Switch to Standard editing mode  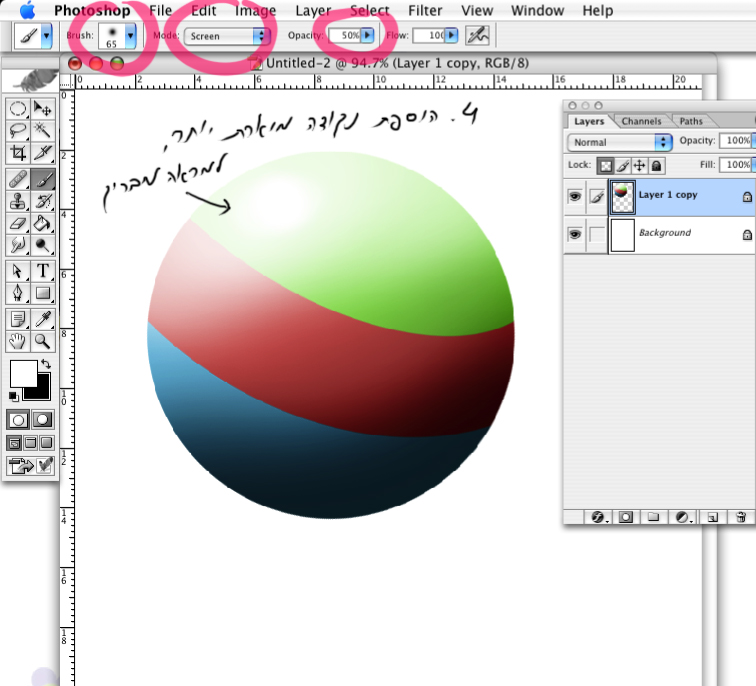[18, 420]
